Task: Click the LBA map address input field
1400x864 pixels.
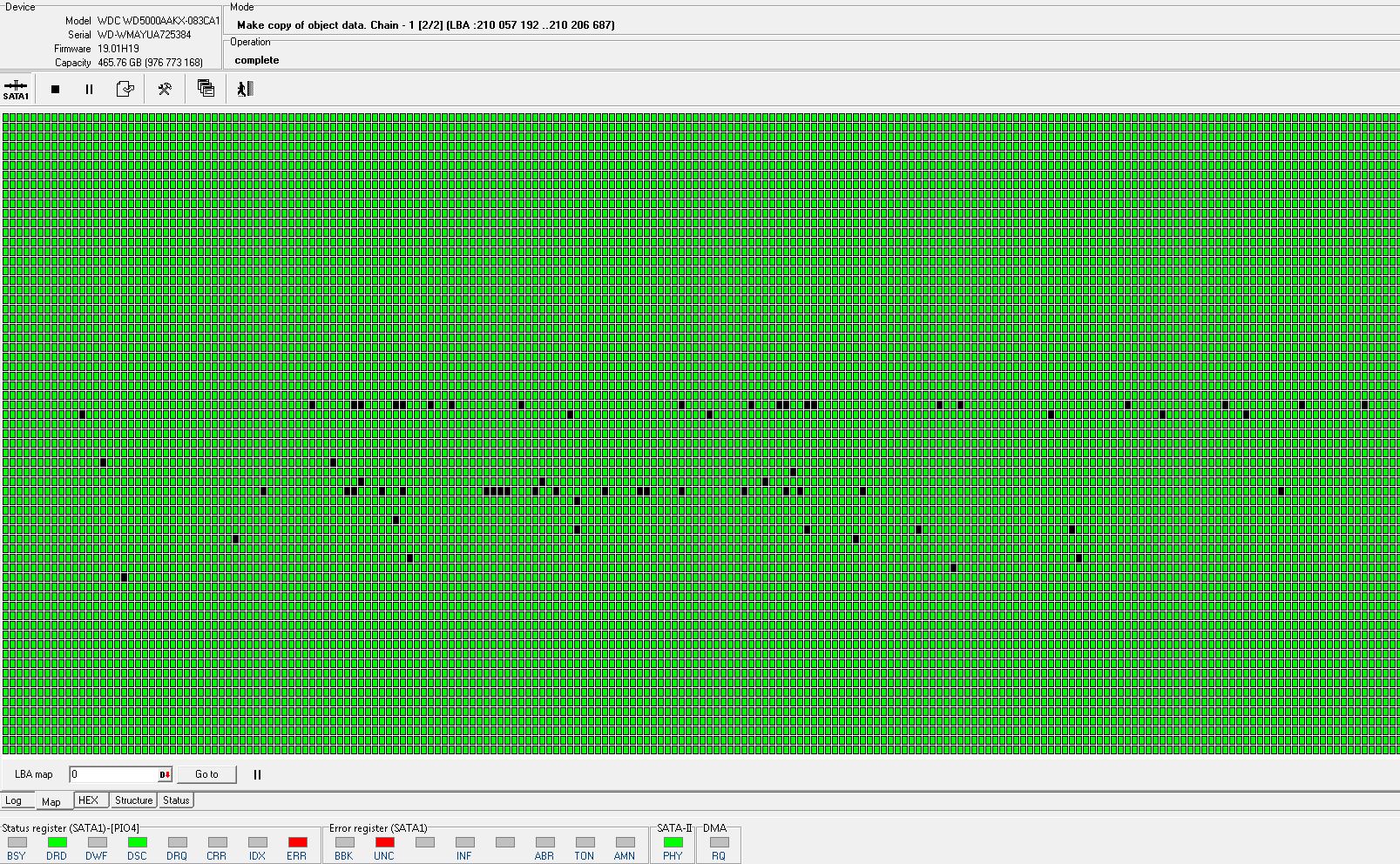Action: pos(114,774)
